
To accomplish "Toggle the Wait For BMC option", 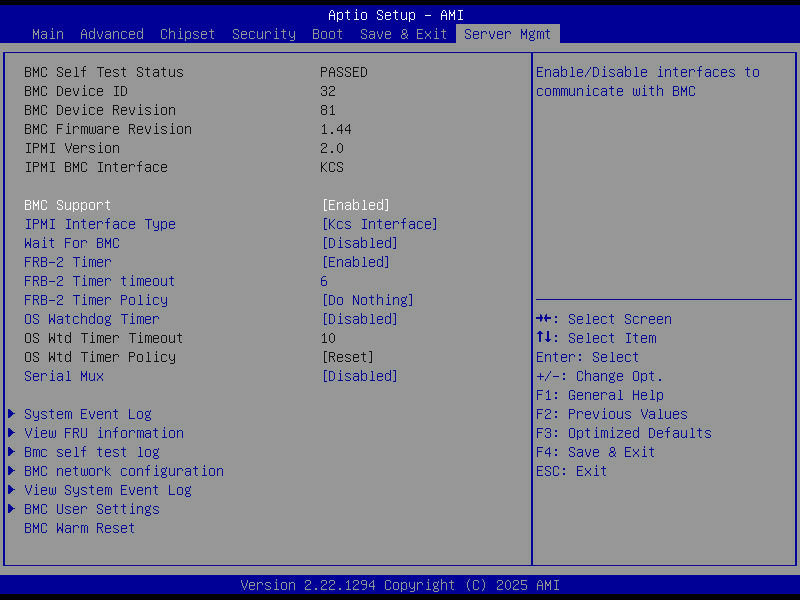I will point(358,242).
